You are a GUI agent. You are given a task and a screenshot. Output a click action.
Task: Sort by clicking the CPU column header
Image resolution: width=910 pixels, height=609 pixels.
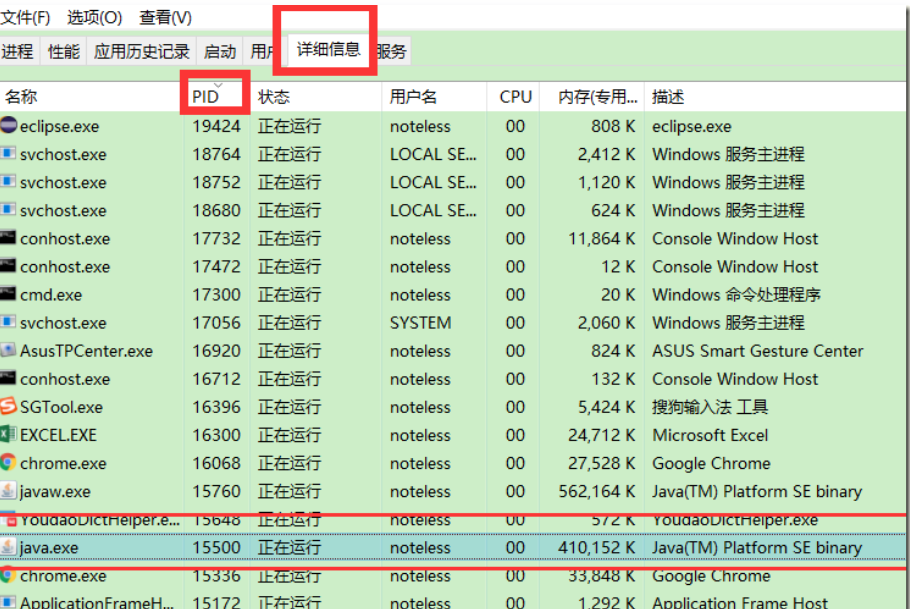coord(514,95)
